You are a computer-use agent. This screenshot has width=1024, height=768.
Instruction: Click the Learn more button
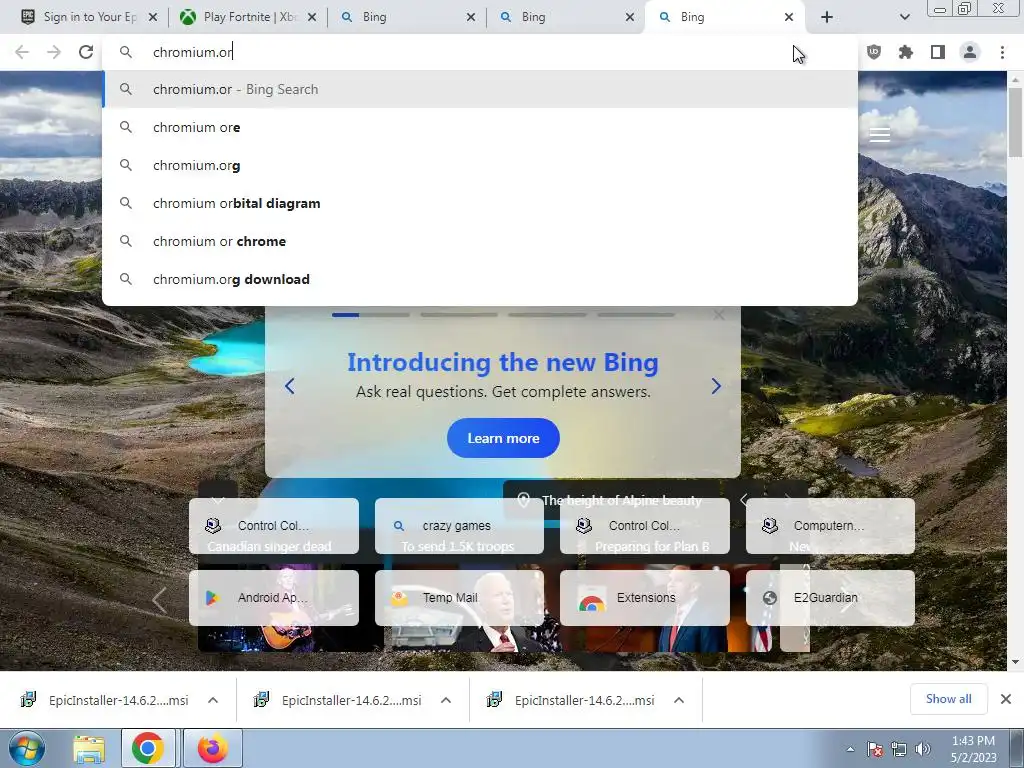(x=503, y=438)
